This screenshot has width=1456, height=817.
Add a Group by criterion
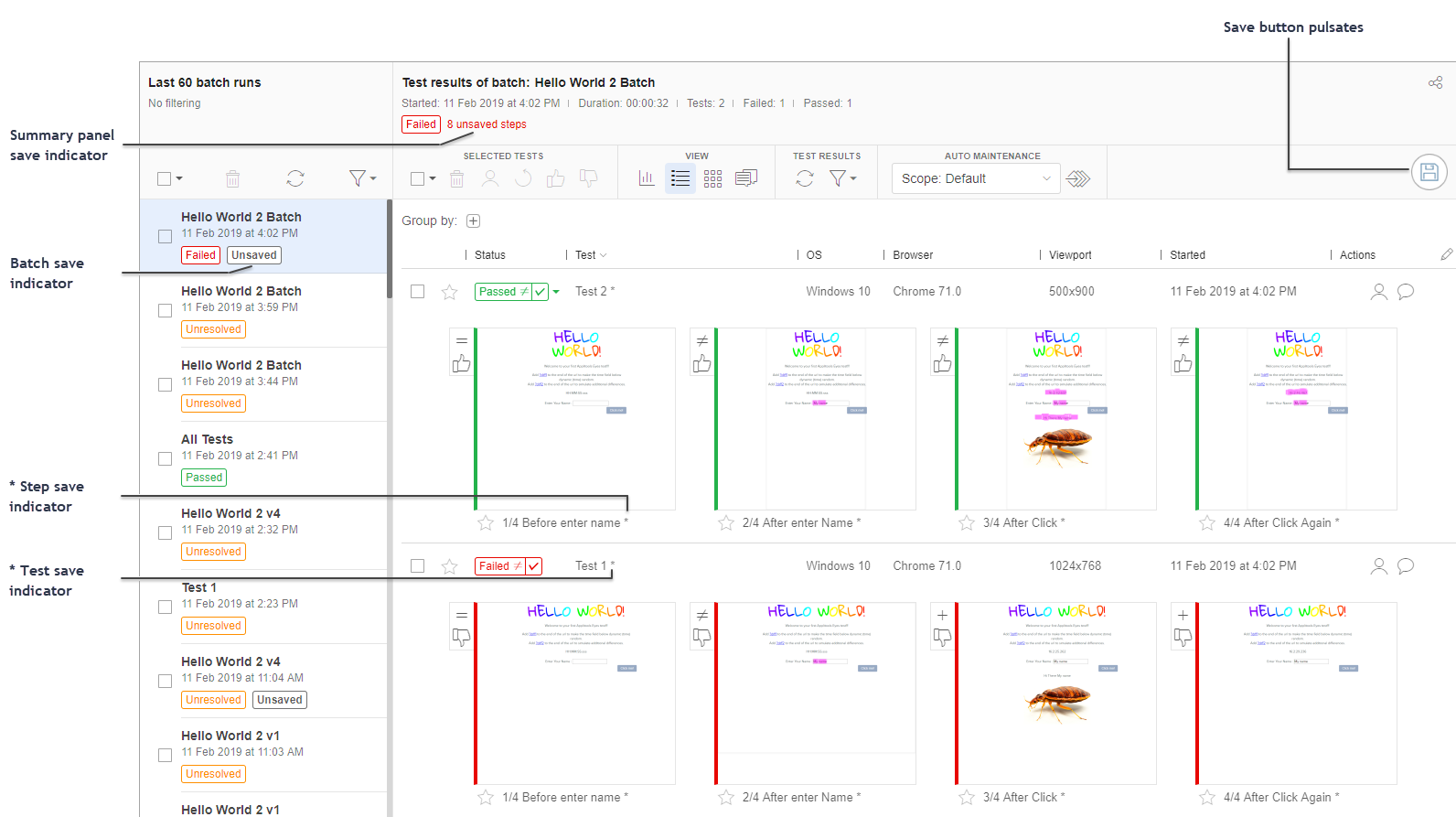473,220
